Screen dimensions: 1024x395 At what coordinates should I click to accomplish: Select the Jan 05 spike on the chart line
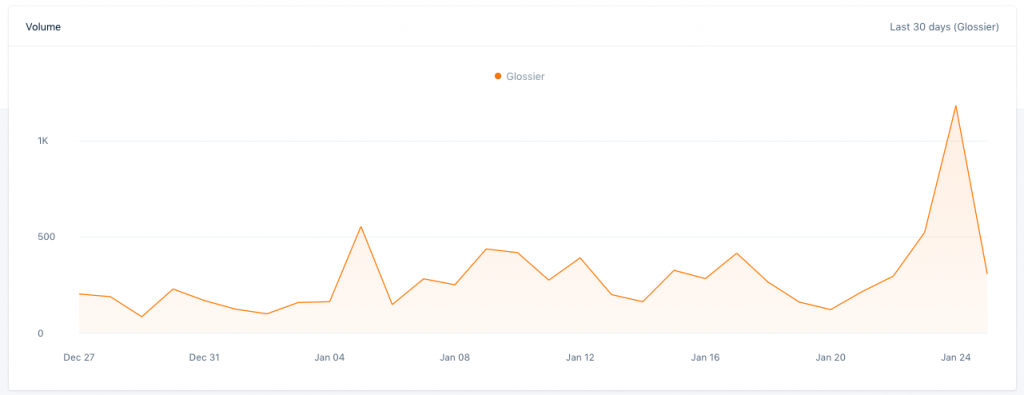click(x=360, y=227)
